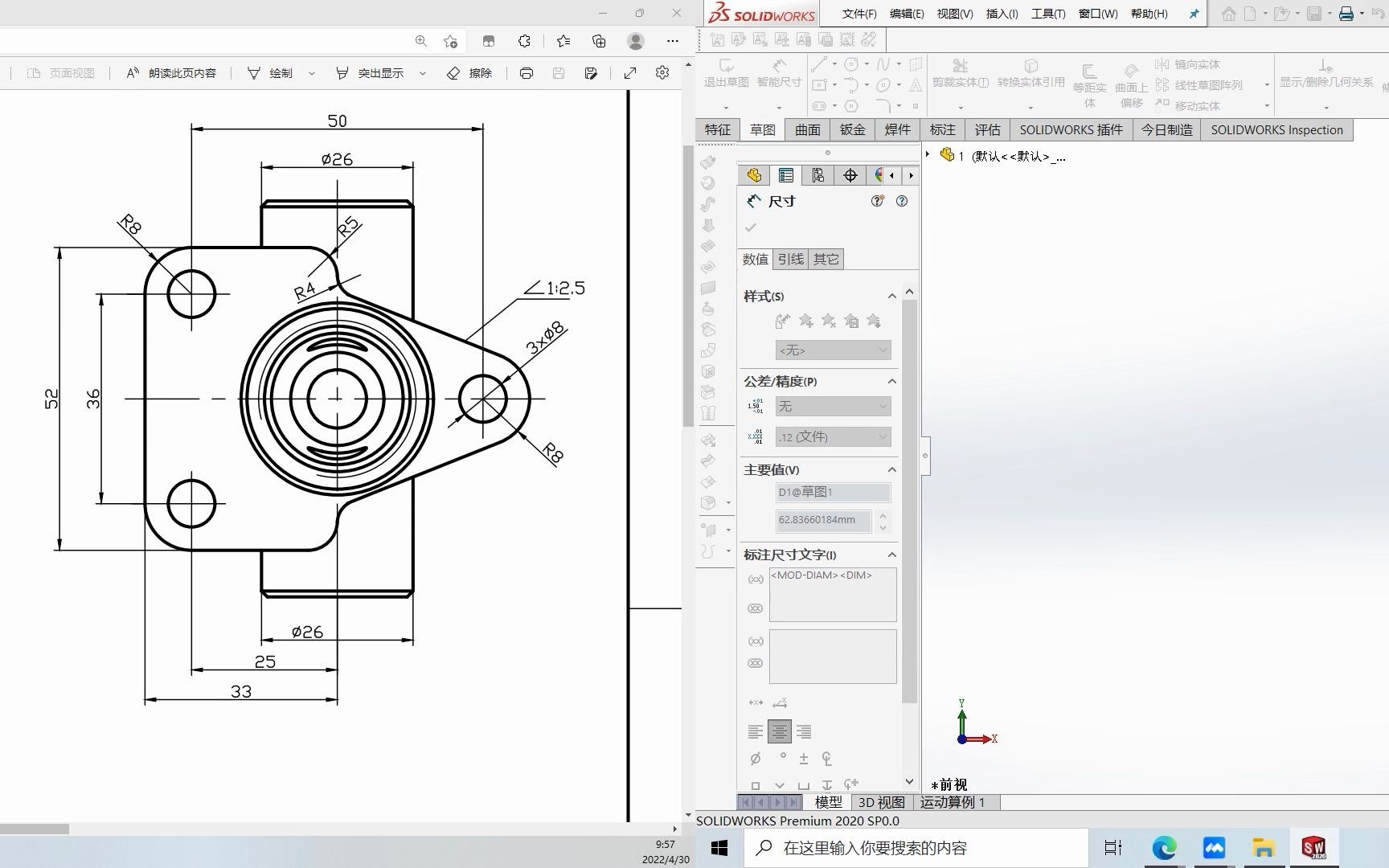Collapse the 样式(S) section
The width and height of the screenshot is (1389, 868).
[891, 297]
